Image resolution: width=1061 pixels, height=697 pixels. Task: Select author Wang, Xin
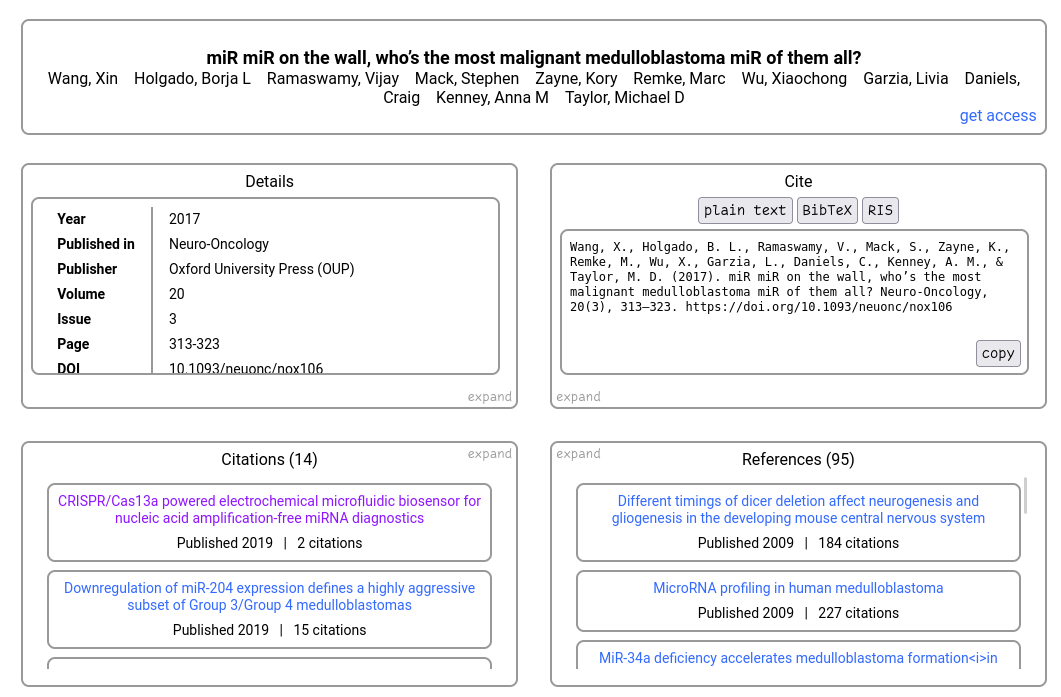click(82, 78)
